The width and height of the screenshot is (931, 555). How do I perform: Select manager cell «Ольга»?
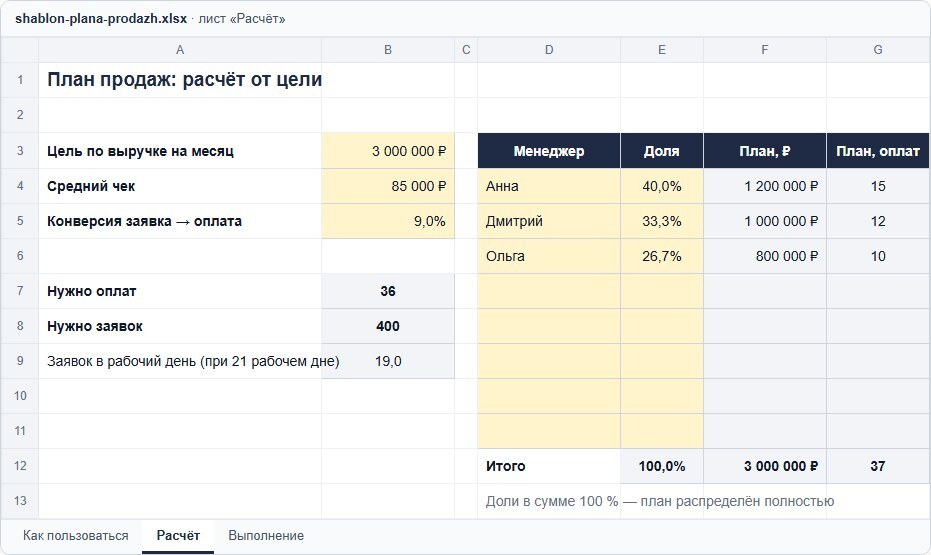549,256
